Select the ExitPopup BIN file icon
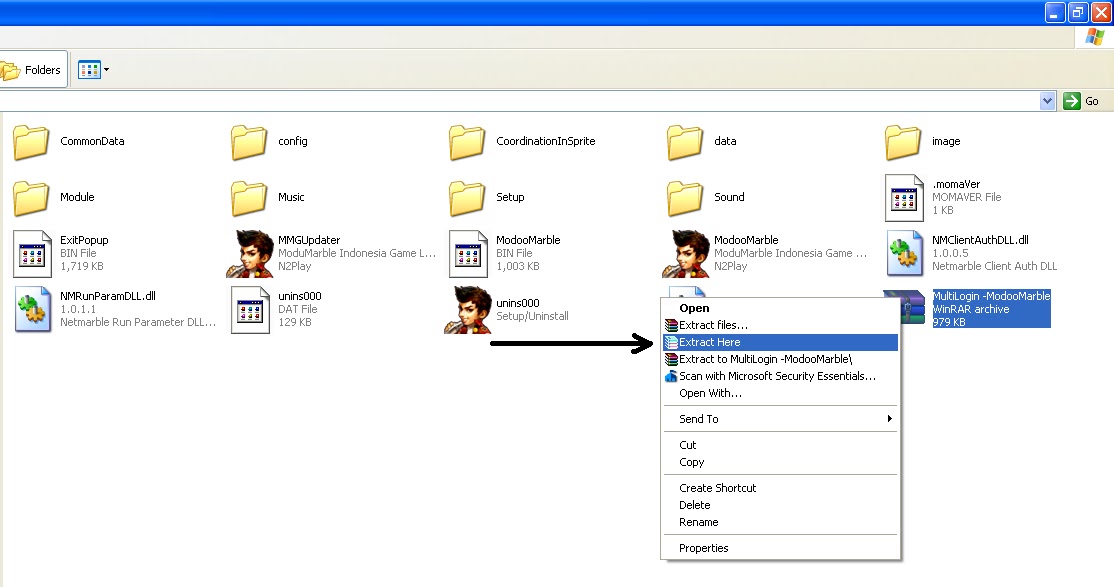The image size is (1114, 587). [x=32, y=254]
